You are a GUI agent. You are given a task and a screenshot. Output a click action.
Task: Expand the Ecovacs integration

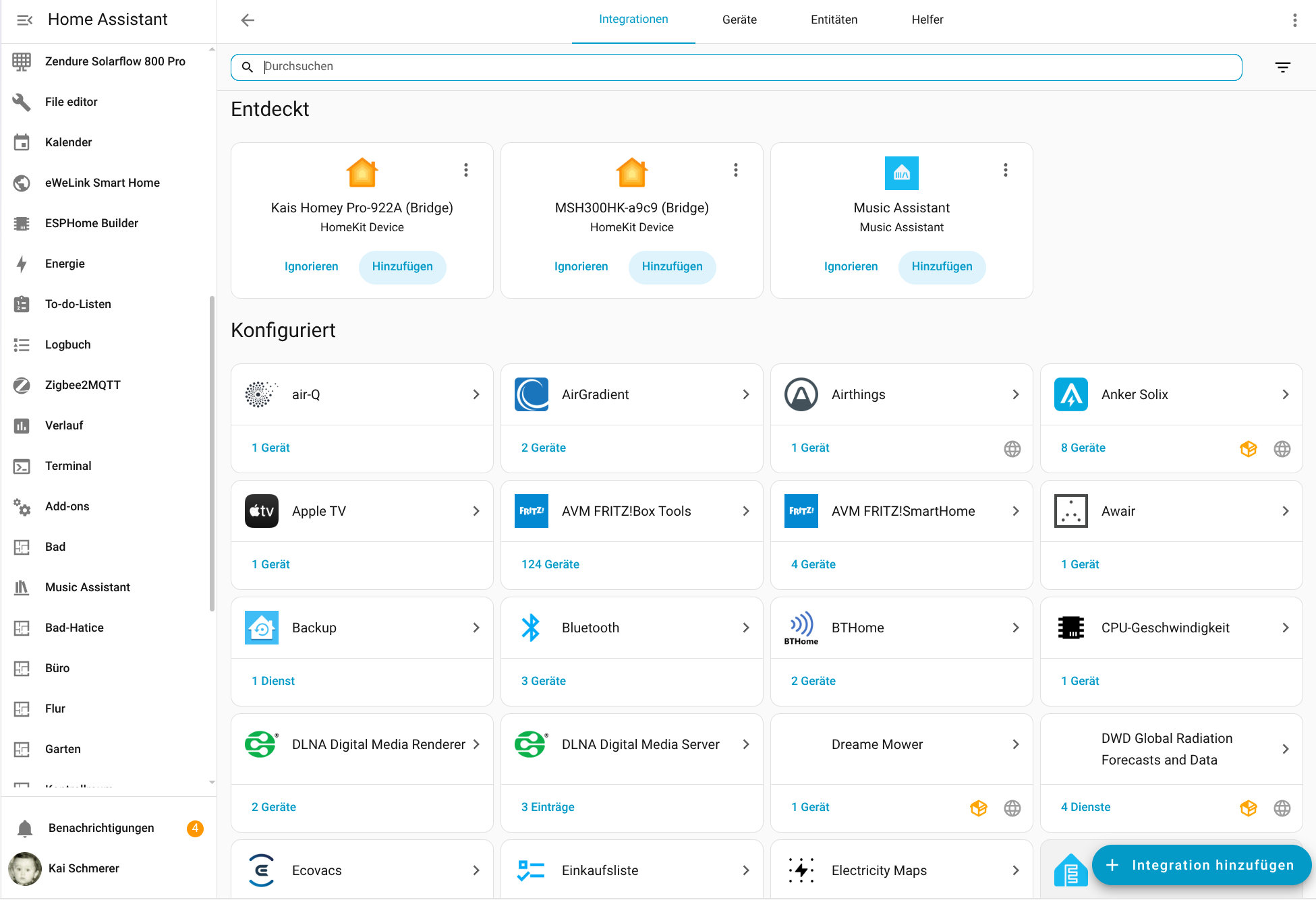point(476,870)
